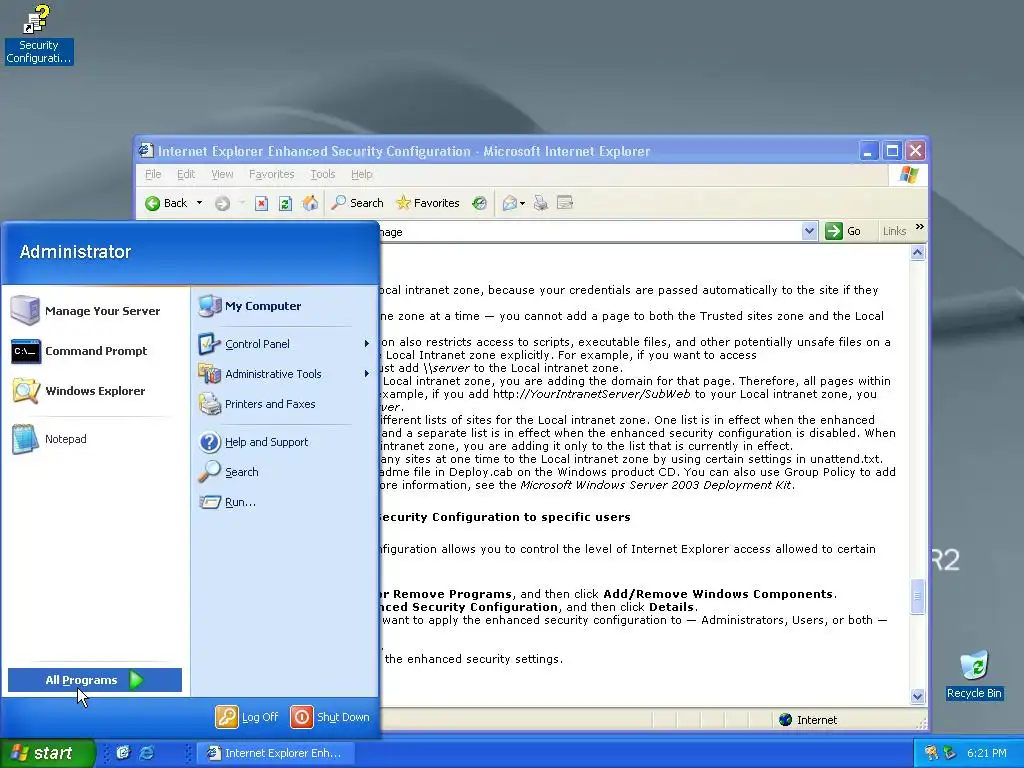Click the Internet Explorer window title bar
Image resolution: width=1024 pixels, height=768 pixels.
pyautogui.click(x=496, y=152)
